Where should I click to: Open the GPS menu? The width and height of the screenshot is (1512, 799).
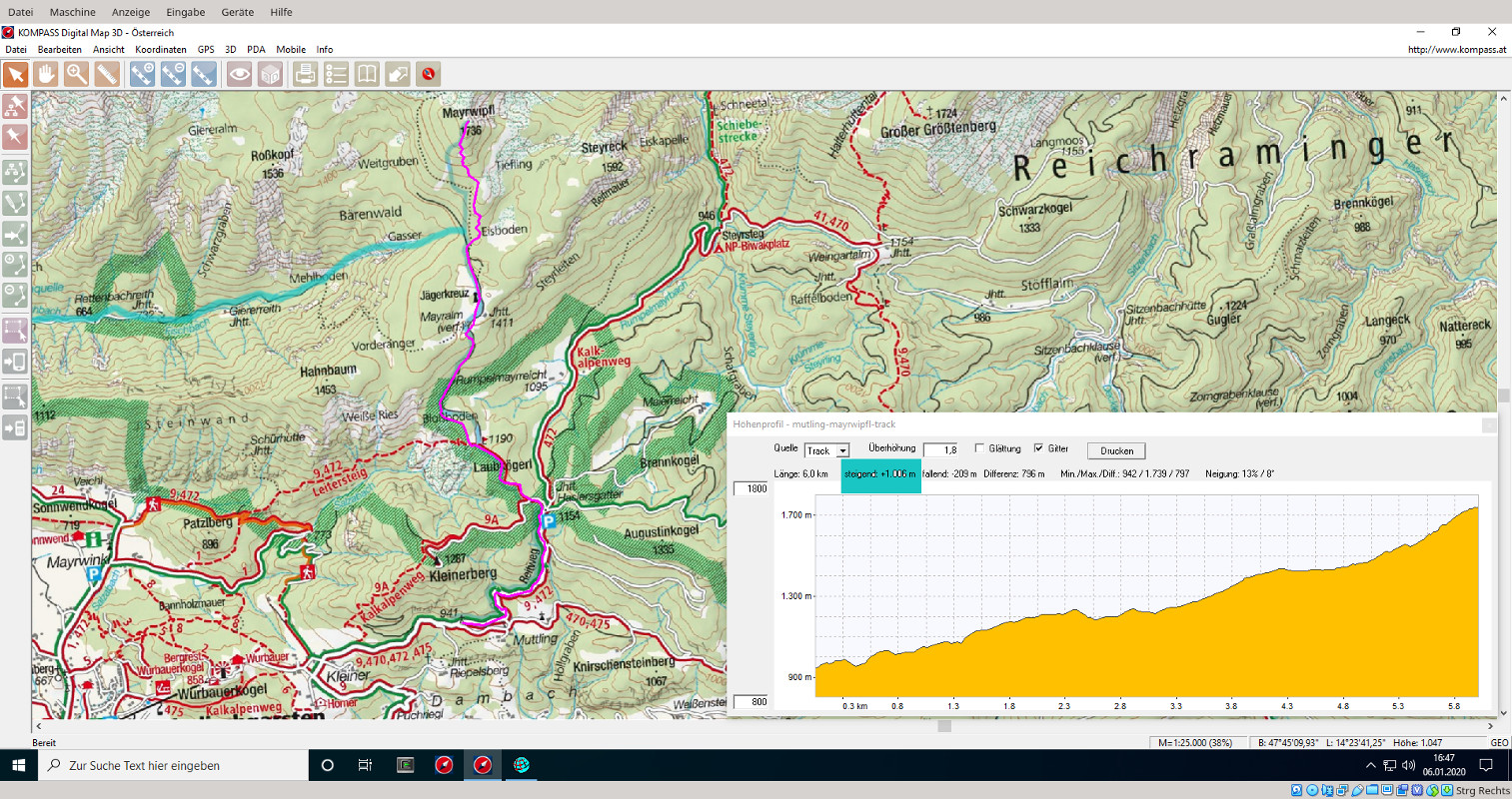click(x=206, y=49)
